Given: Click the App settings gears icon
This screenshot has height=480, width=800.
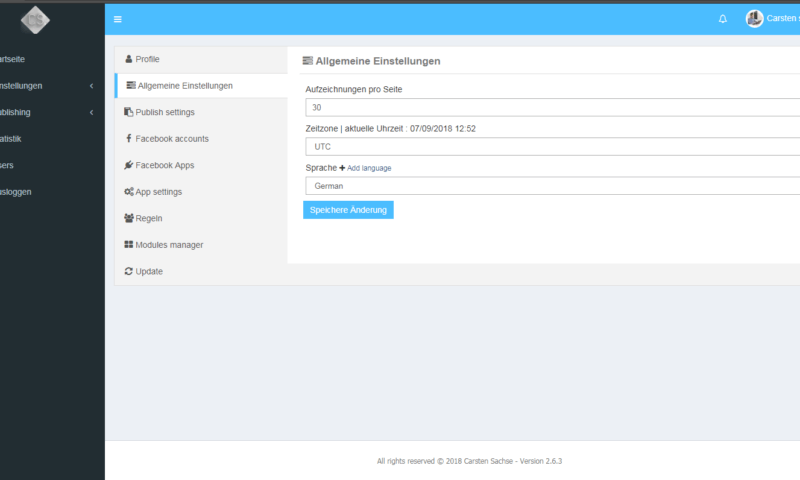Looking at the screenshot, I should click(x=129, y=191).
